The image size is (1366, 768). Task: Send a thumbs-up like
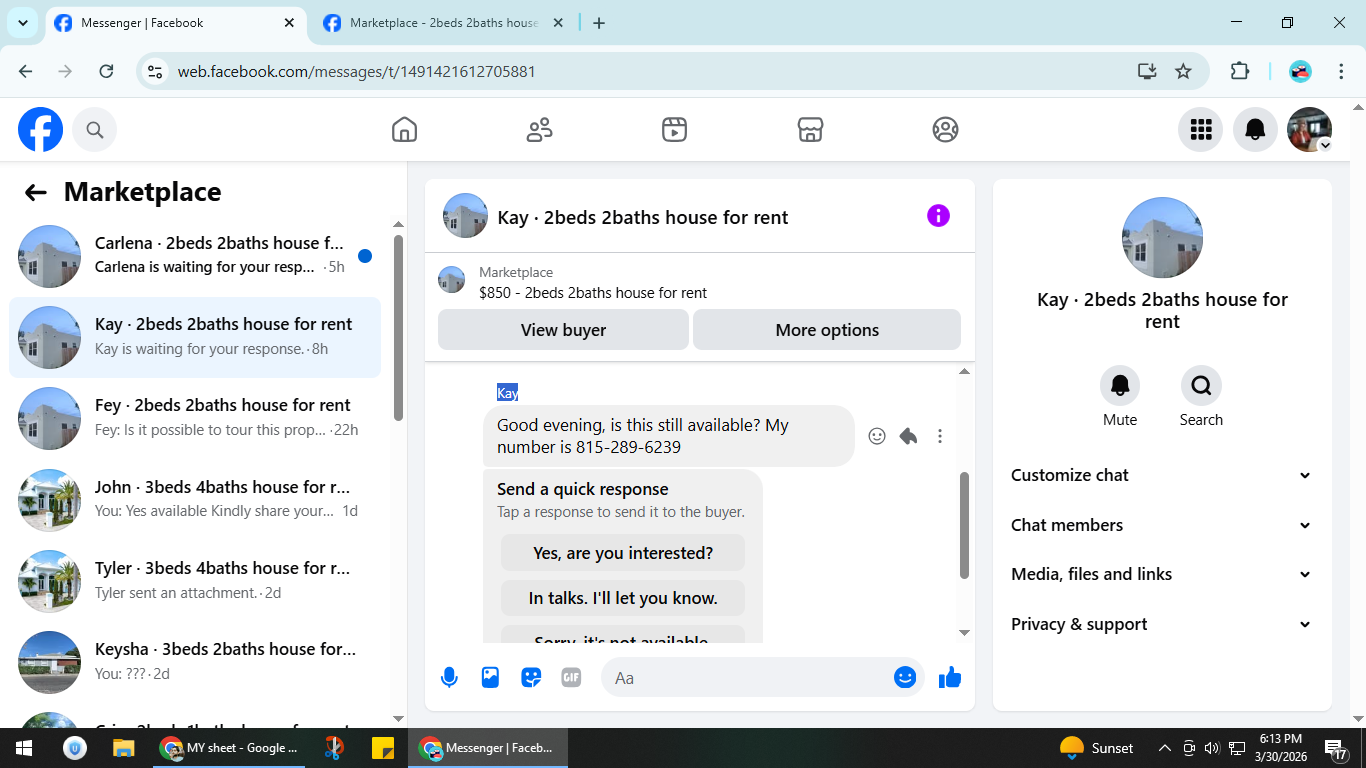tap(950, 677)
